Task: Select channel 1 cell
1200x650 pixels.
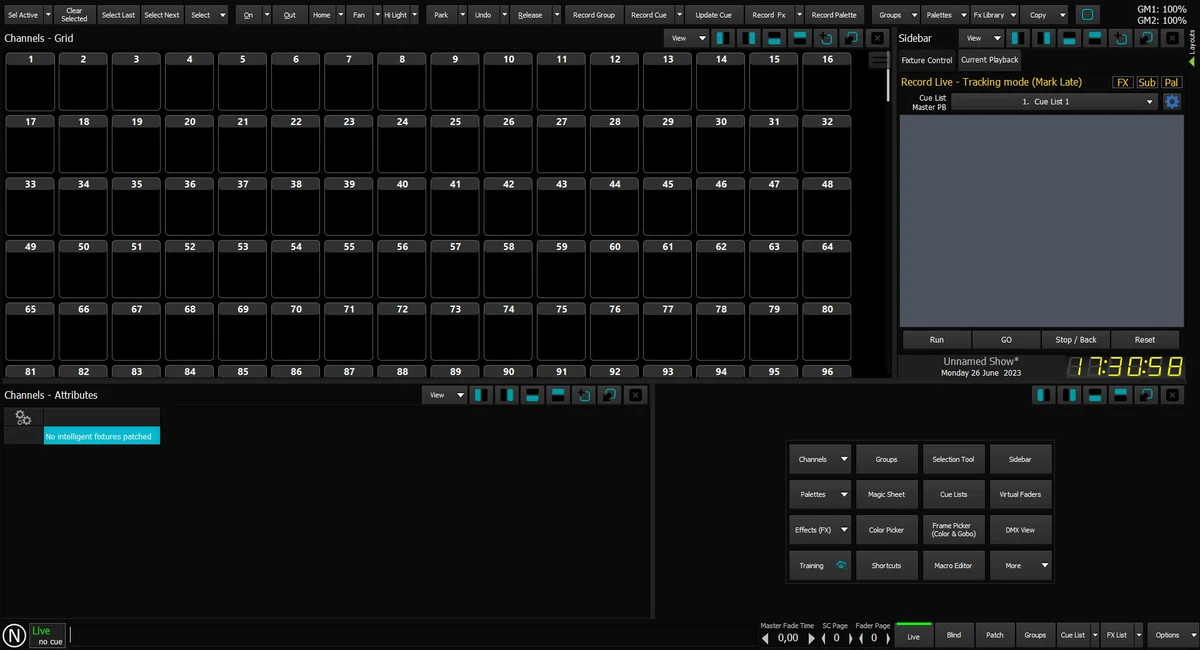Action: pyautogui.click(x=31, y=81)
